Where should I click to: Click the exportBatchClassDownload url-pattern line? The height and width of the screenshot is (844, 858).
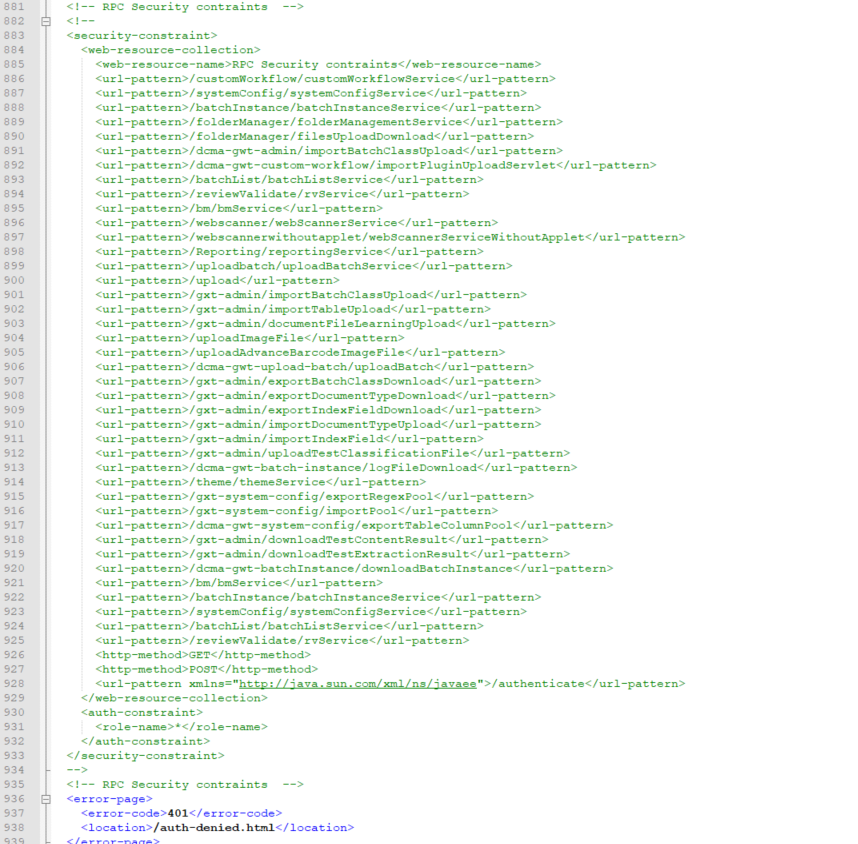click(x=318, y=381)
